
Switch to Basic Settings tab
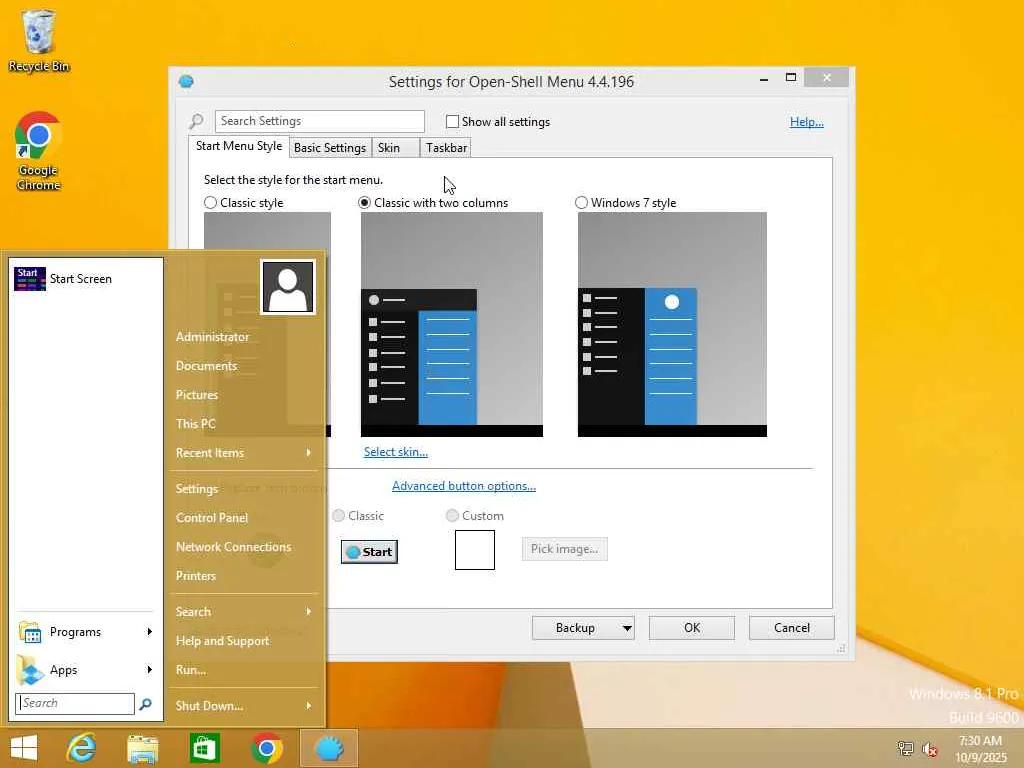[330, 148]
